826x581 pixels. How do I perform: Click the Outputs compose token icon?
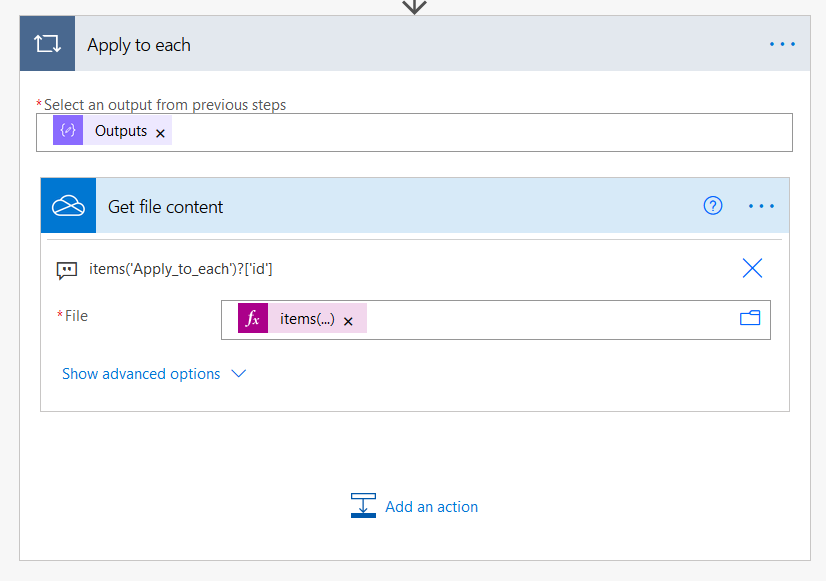tap(68, 130)
